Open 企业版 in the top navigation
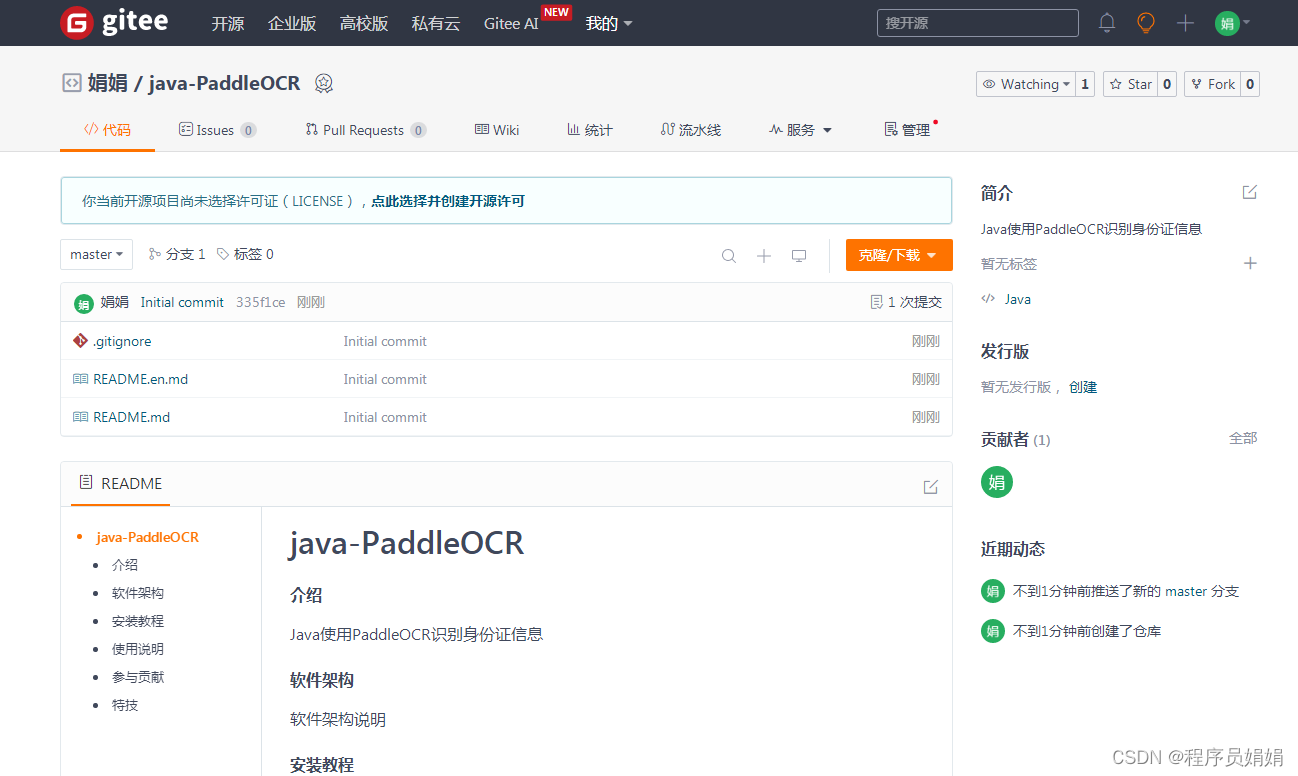The width and height of the screenshot is (1298, 776). coord(292,23)
